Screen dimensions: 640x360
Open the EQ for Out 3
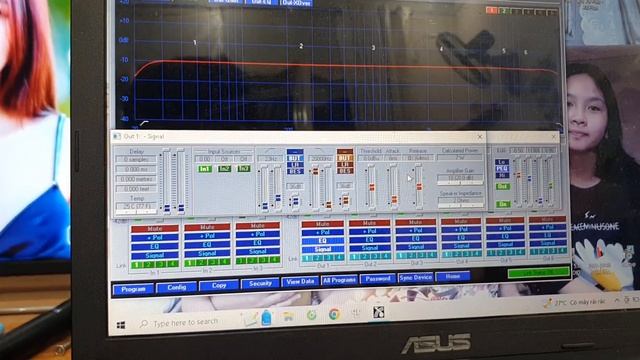click(x=416, y=239)
